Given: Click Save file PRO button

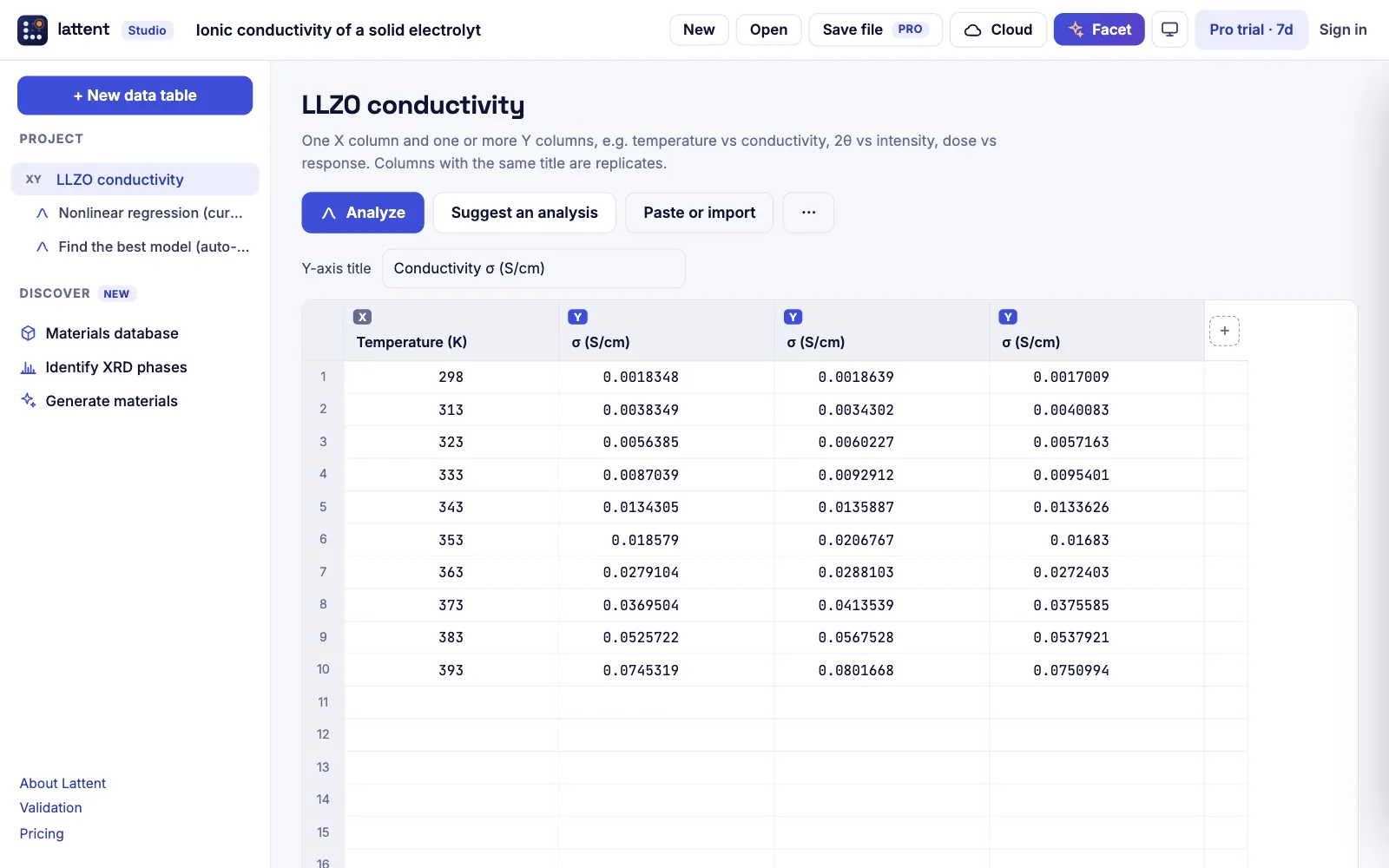Looking at the screenshot, I should (x=875, y=30).
